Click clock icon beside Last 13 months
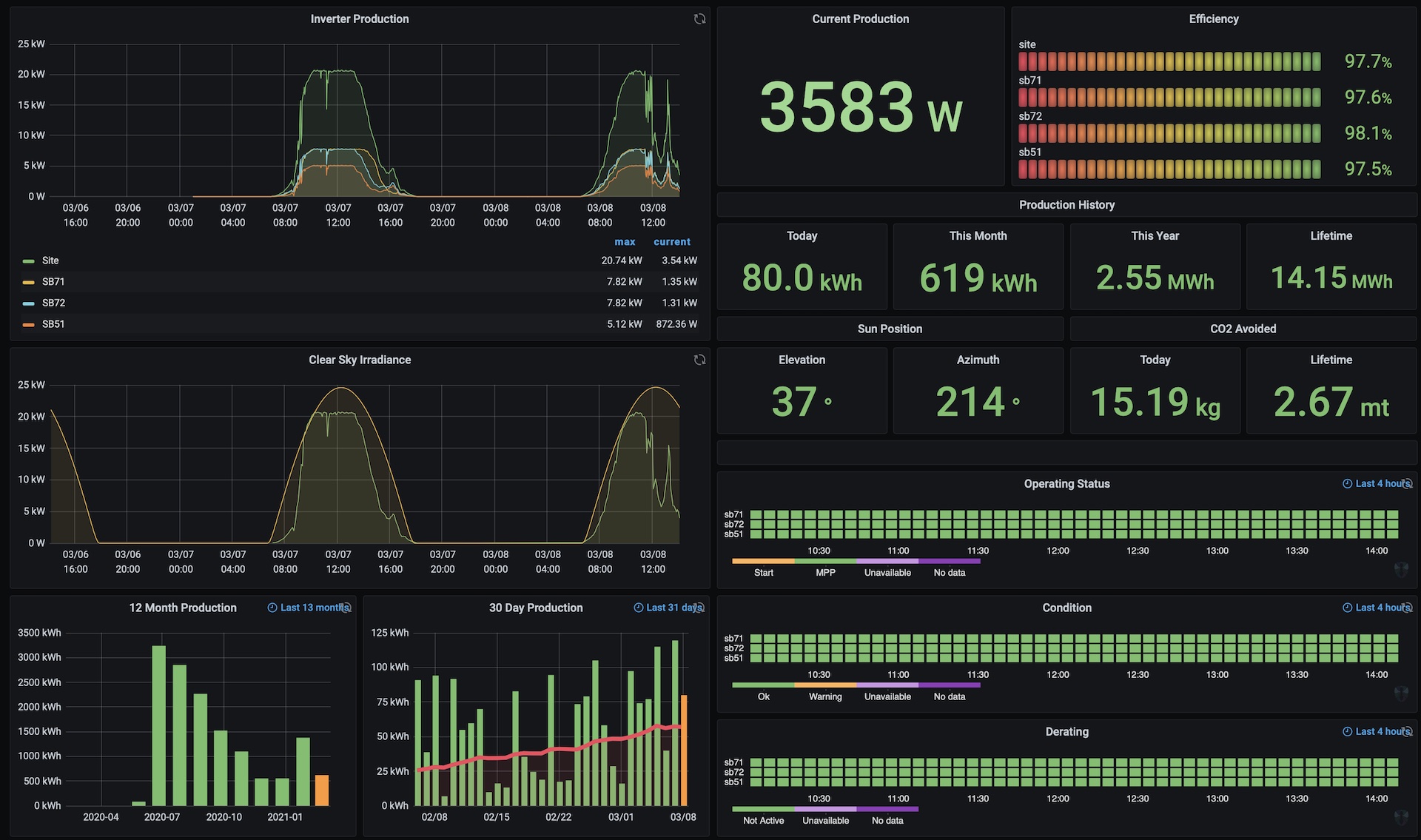 click(x=272, y=608)
